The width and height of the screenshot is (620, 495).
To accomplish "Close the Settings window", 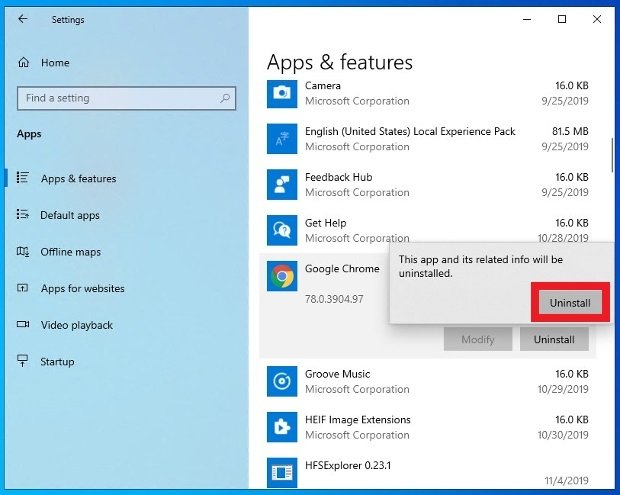I will pyautogui.click(x=597, y=19).
